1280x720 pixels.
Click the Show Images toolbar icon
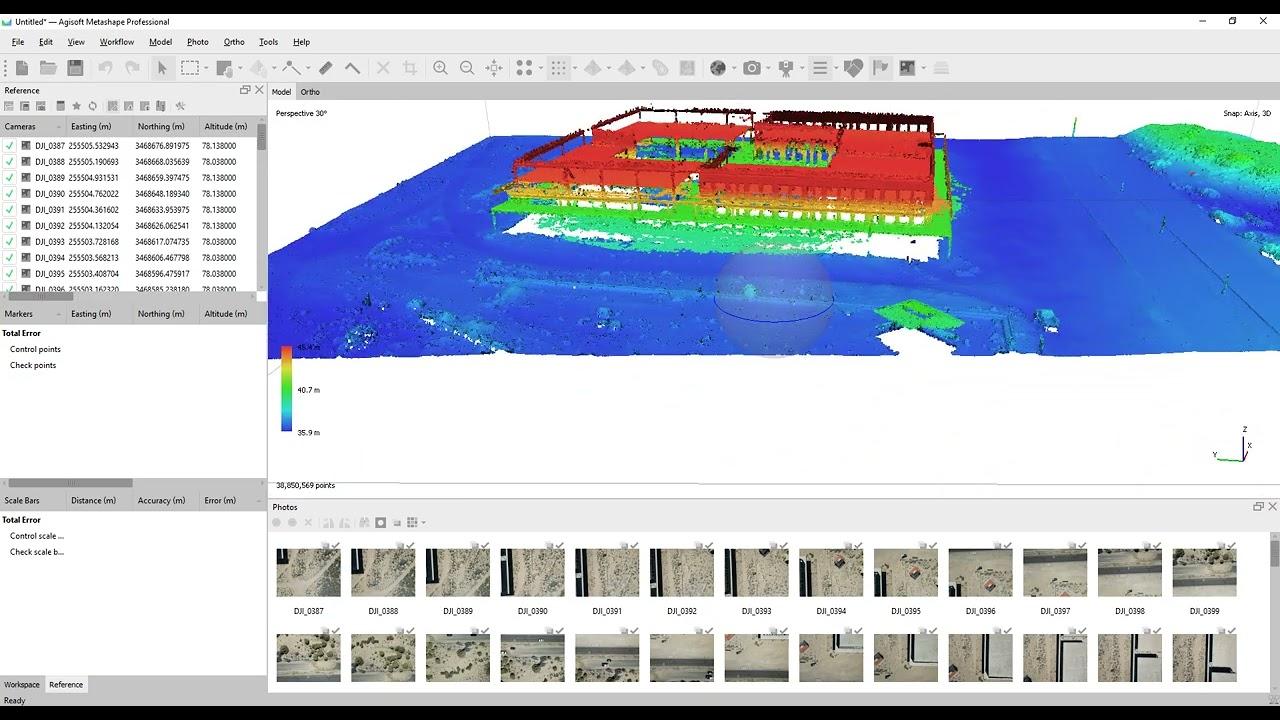coord(907,68)
